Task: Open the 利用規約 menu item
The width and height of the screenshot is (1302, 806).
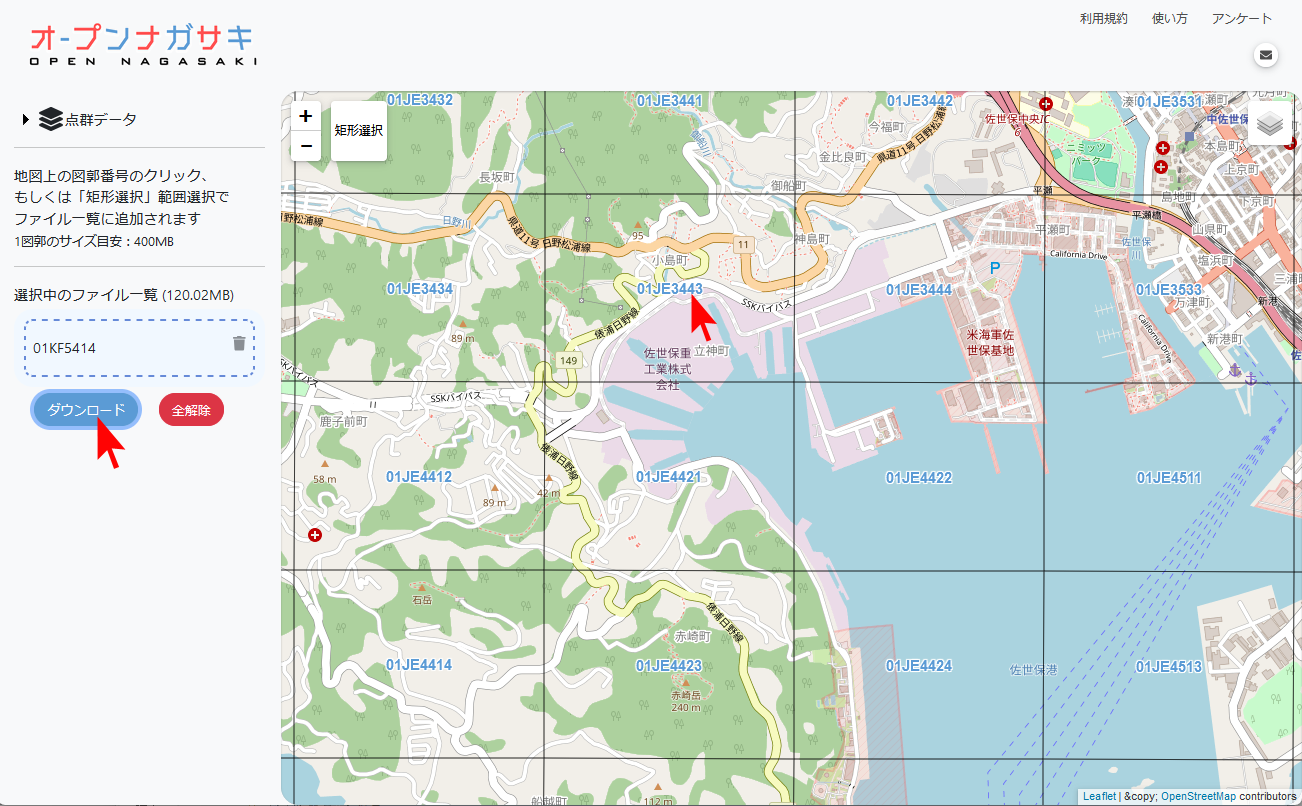Action: coord(1103,19)
